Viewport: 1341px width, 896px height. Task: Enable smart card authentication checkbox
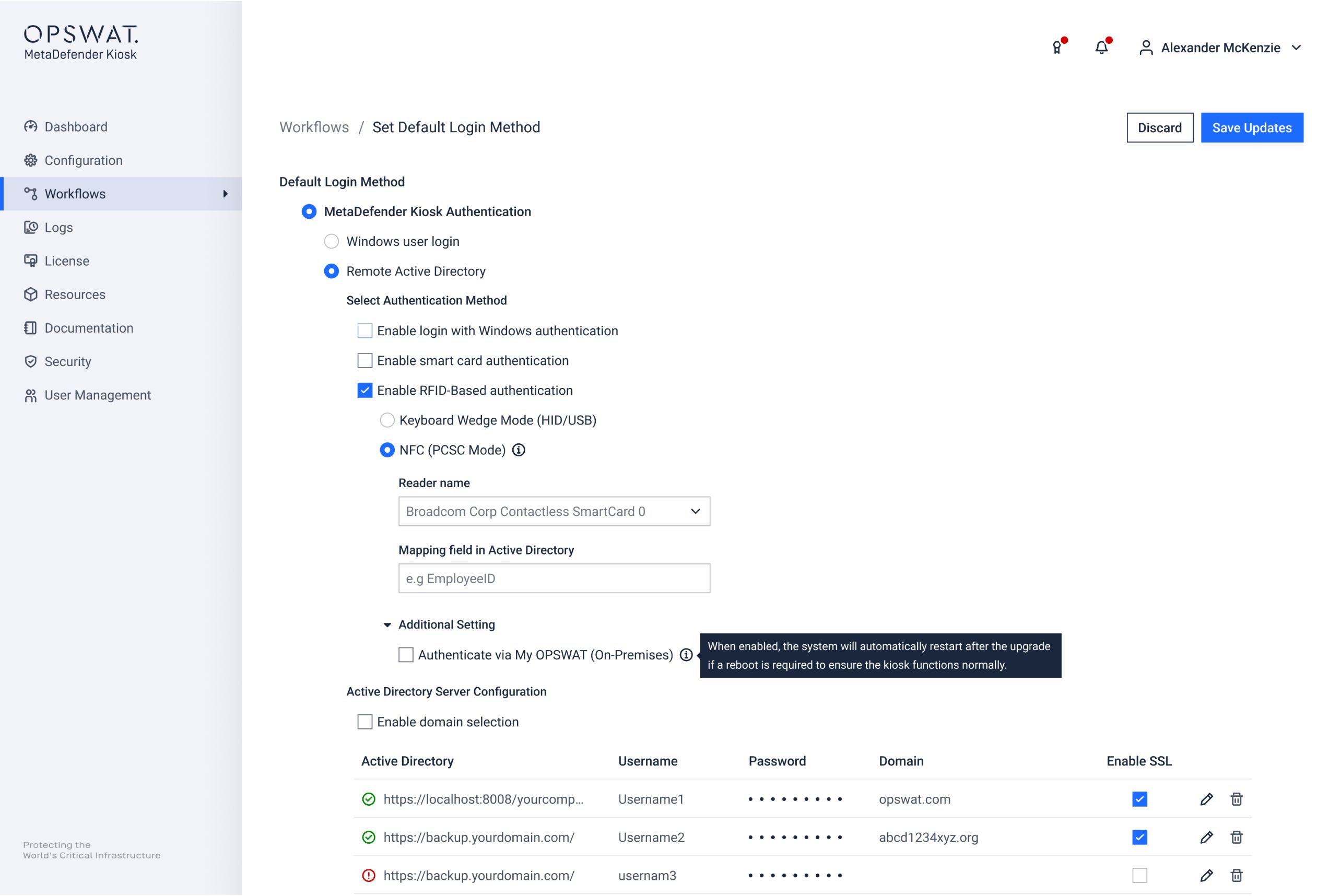point(364,361)
